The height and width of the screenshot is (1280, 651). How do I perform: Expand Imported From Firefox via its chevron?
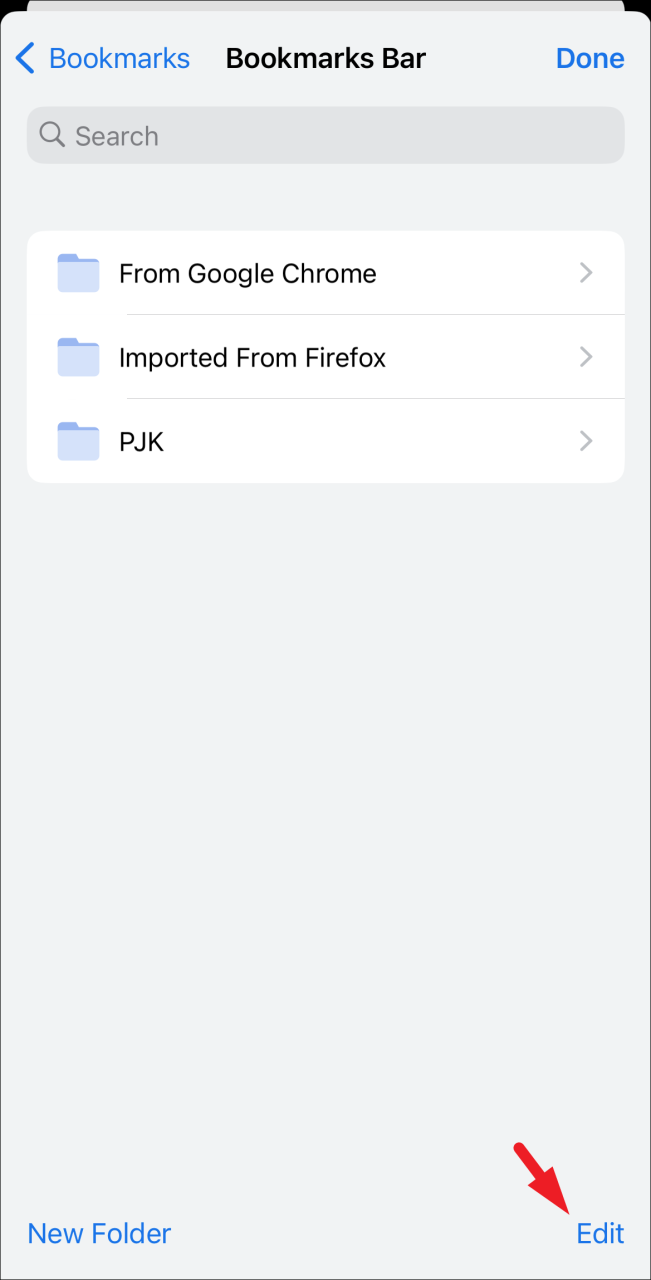587,357
